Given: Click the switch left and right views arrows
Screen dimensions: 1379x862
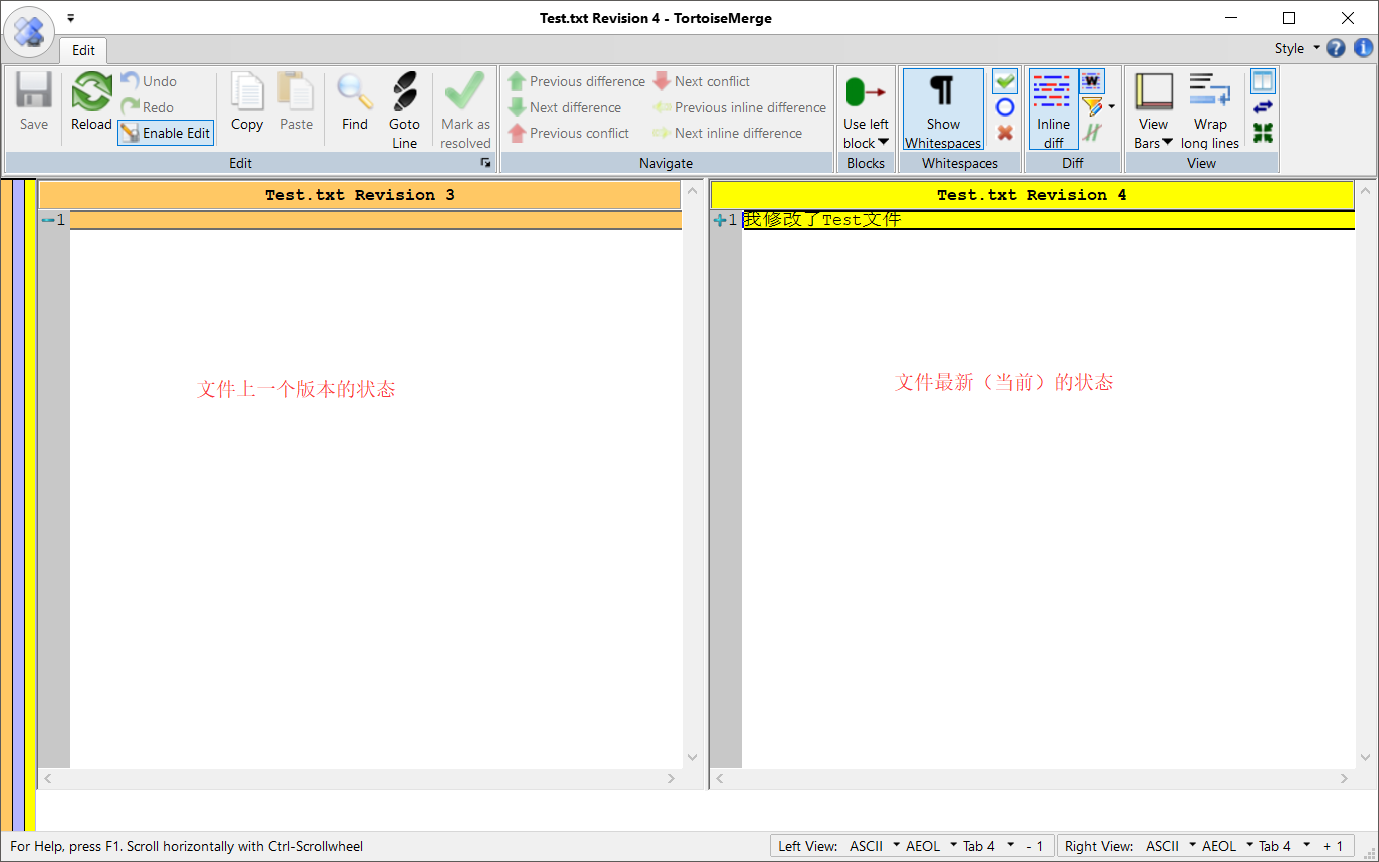Looking at the screenshot, I should point(1263,107).
